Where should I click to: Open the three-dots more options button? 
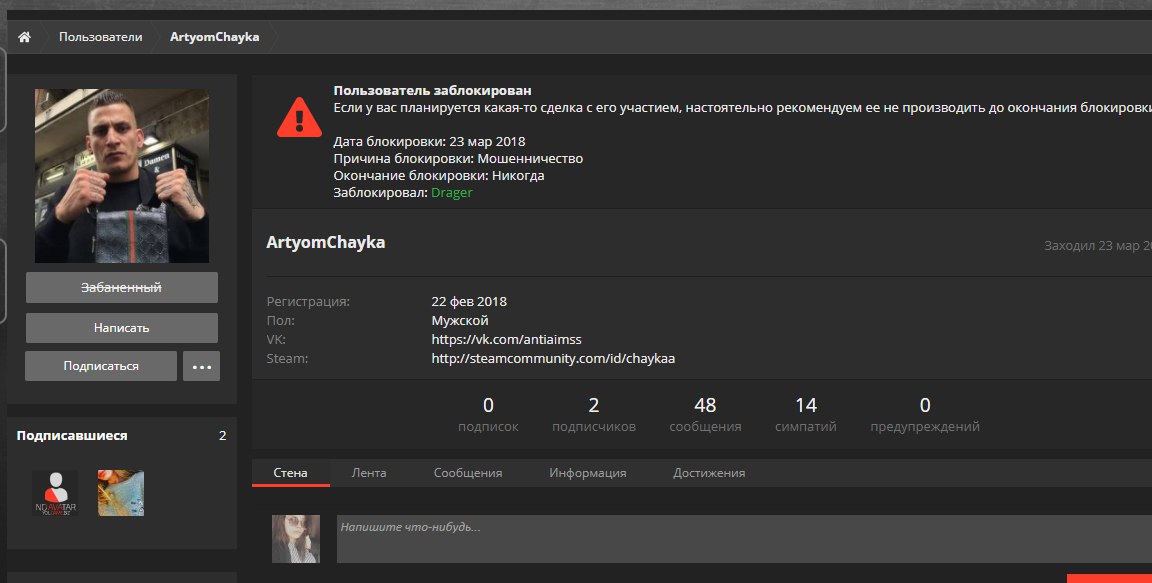pyautogui.click(x=201, y=366)
